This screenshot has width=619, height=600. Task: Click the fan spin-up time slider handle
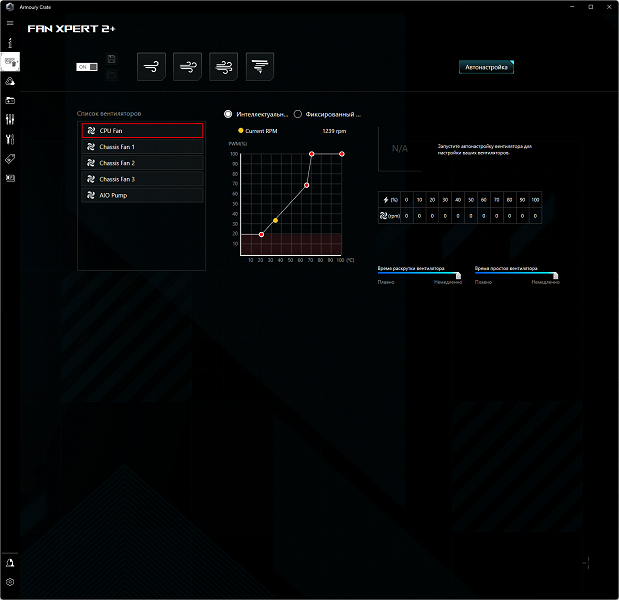click(458, 275)
